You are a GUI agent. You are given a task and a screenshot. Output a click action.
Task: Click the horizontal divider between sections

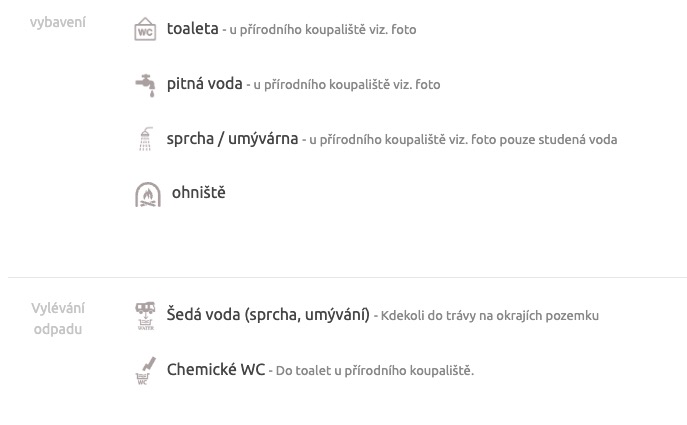[x=347, y=277]
